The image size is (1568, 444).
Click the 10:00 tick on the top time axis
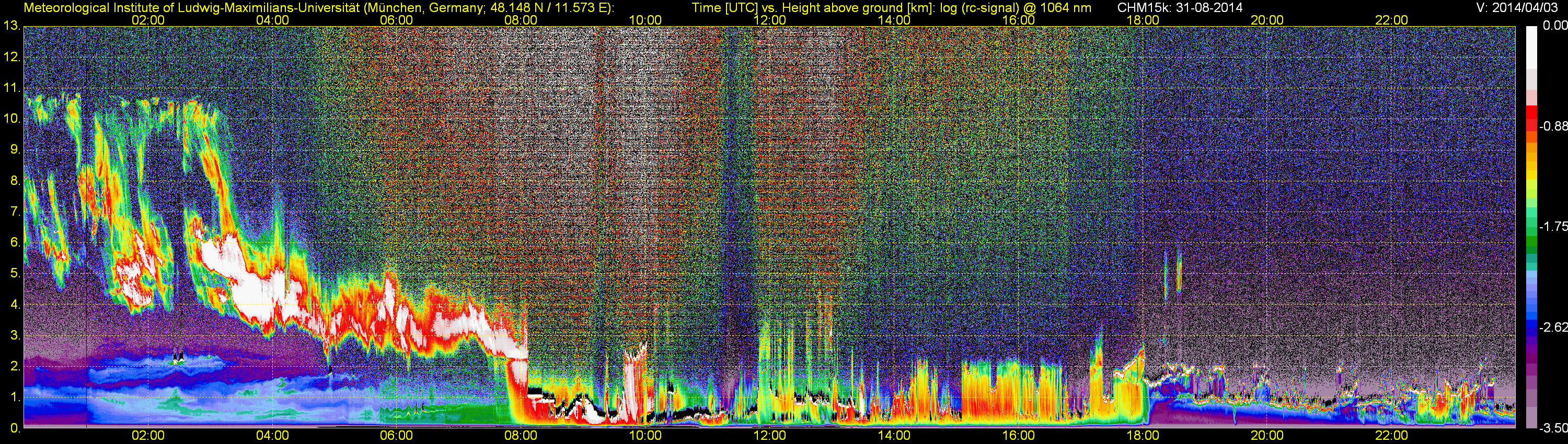pos(645,20)
